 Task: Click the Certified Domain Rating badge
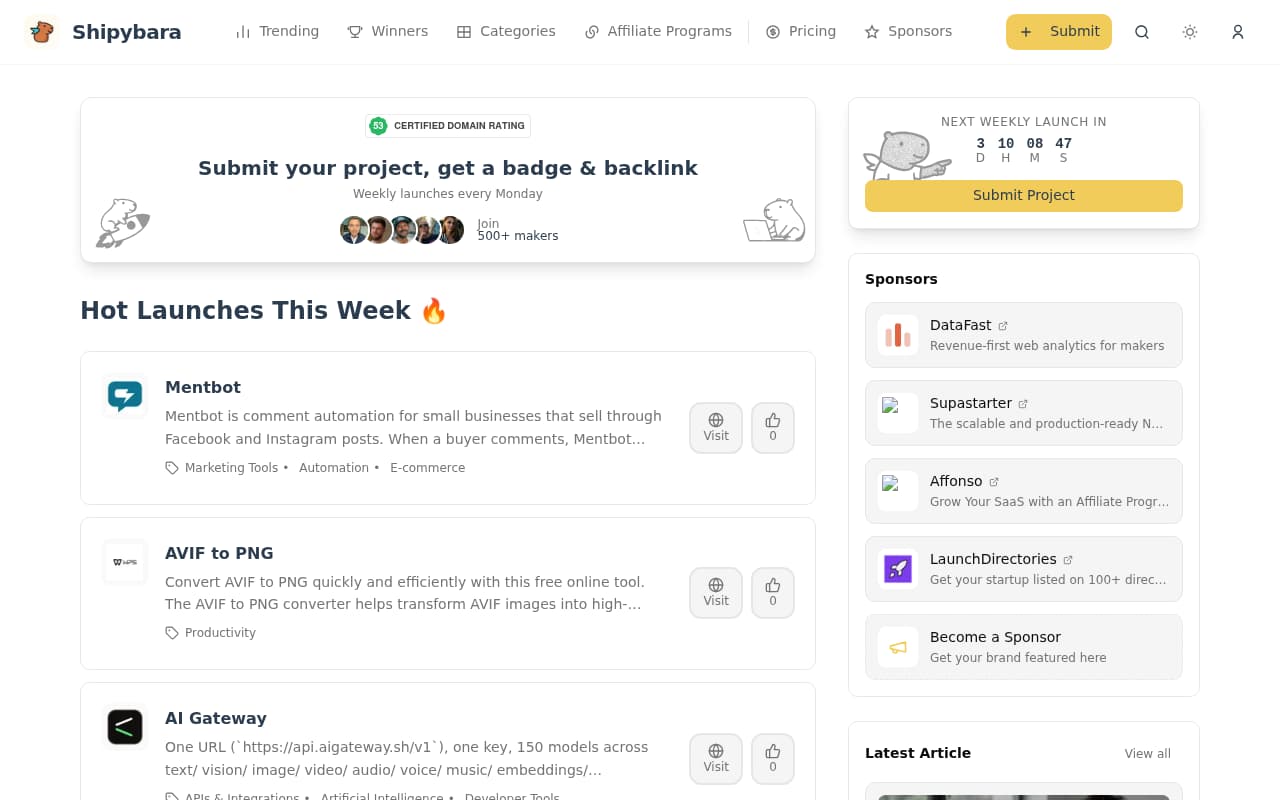point(448,126)
